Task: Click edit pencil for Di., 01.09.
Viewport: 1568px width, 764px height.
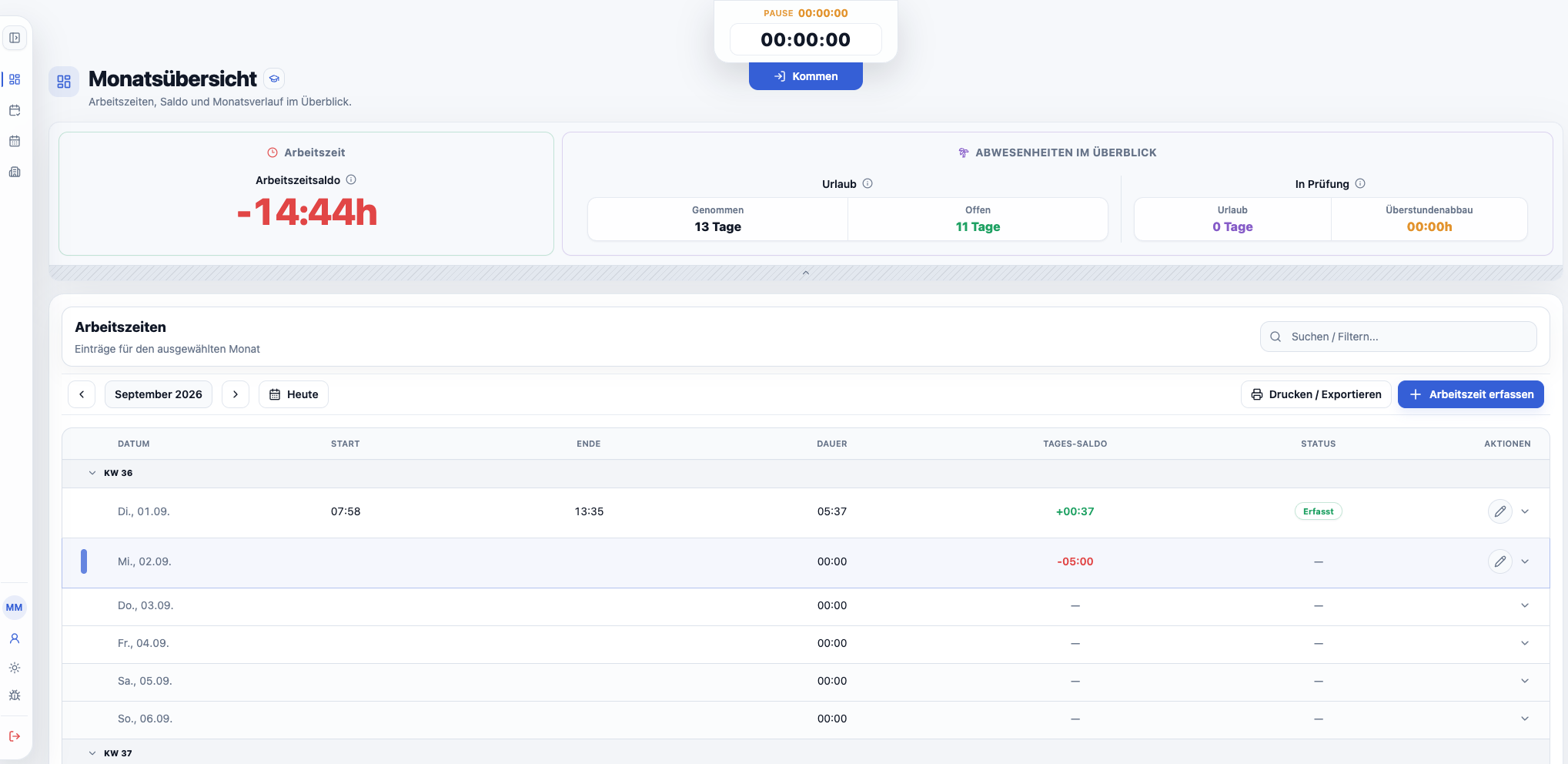Action: pyautogui.click(x=1500, y=511)
